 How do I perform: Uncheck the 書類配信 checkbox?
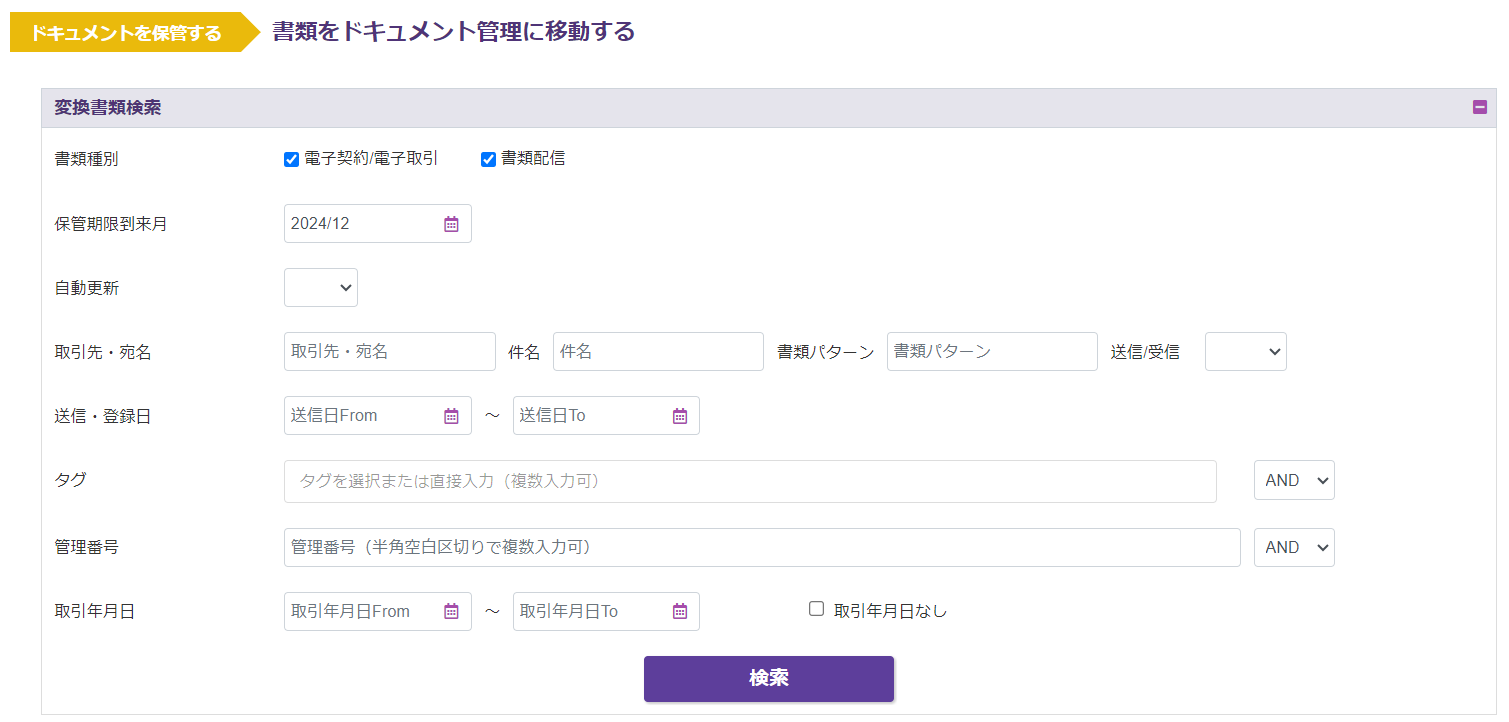[x=489, y=159]
